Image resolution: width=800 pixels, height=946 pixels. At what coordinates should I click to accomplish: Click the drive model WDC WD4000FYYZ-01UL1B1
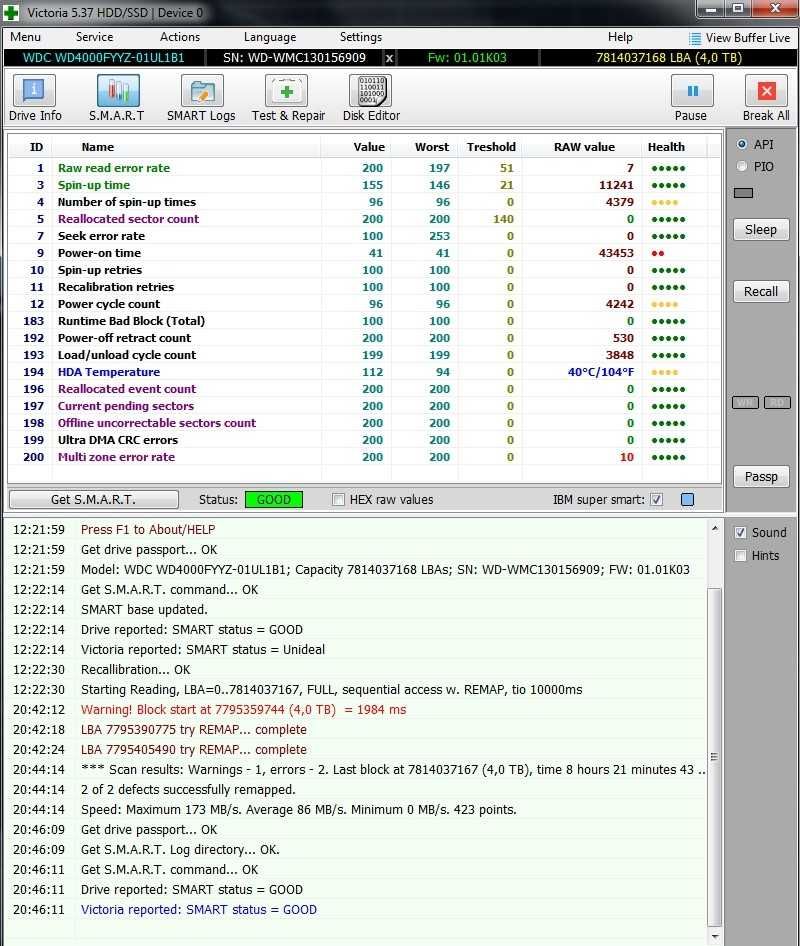coord(104,58)
